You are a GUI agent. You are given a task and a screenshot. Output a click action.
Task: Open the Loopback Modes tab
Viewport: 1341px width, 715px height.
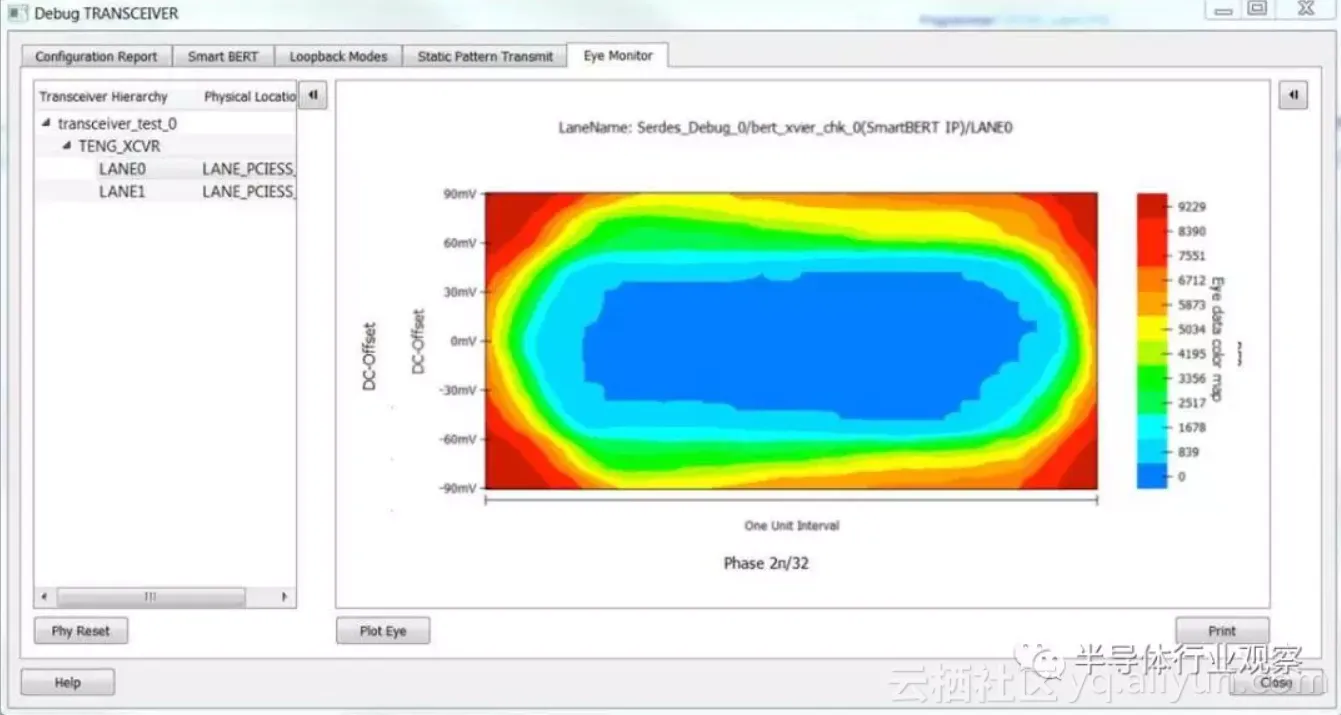point(338,57)
